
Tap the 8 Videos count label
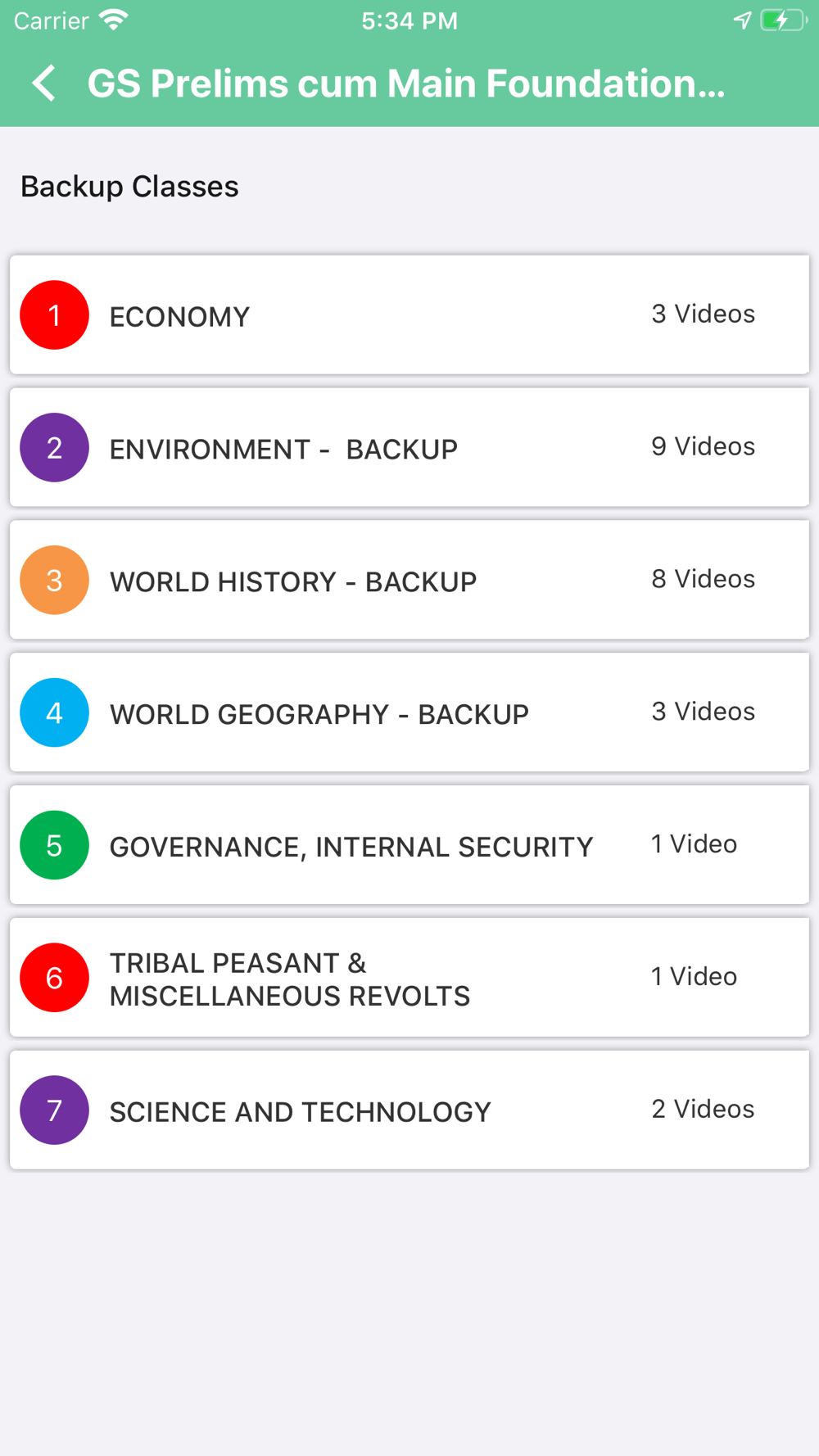click(x=703, y=579)
